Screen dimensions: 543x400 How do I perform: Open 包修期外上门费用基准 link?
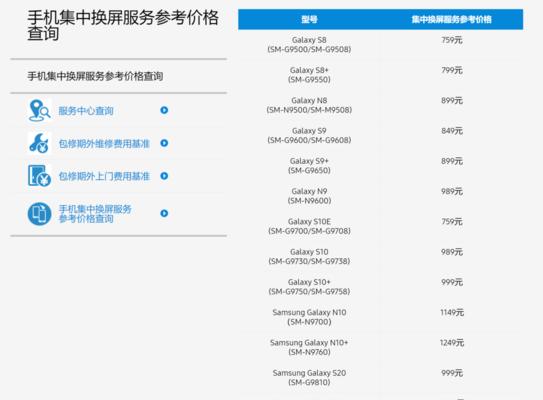tap(104, 176)
